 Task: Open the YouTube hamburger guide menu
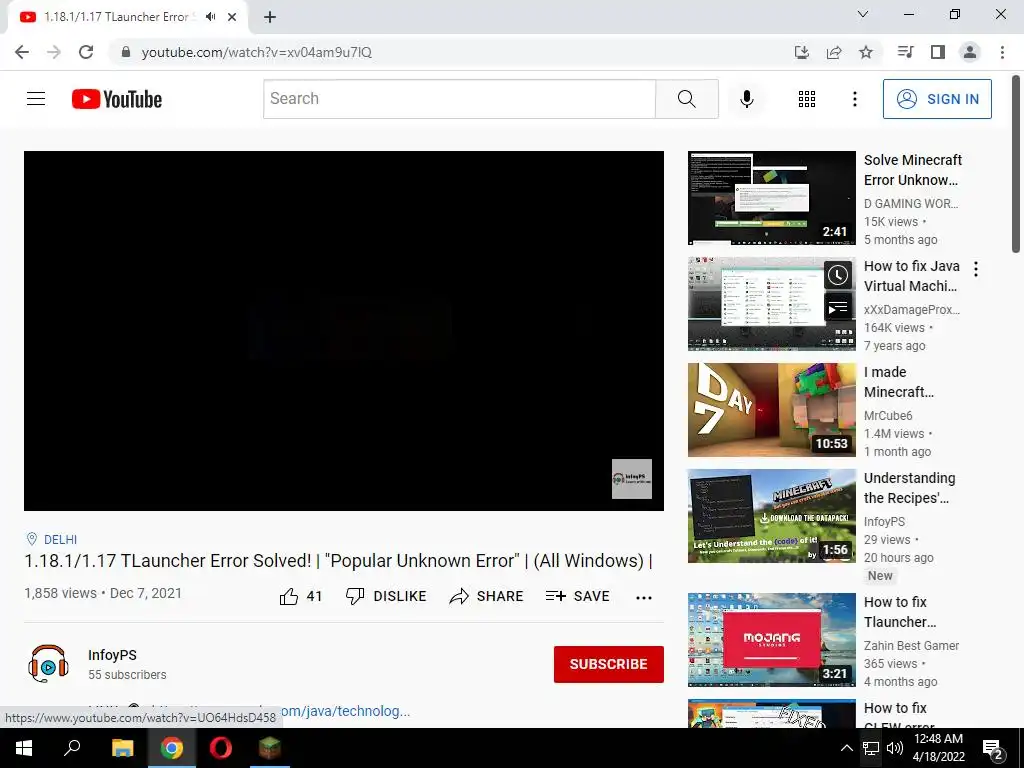tap(36, 99)
